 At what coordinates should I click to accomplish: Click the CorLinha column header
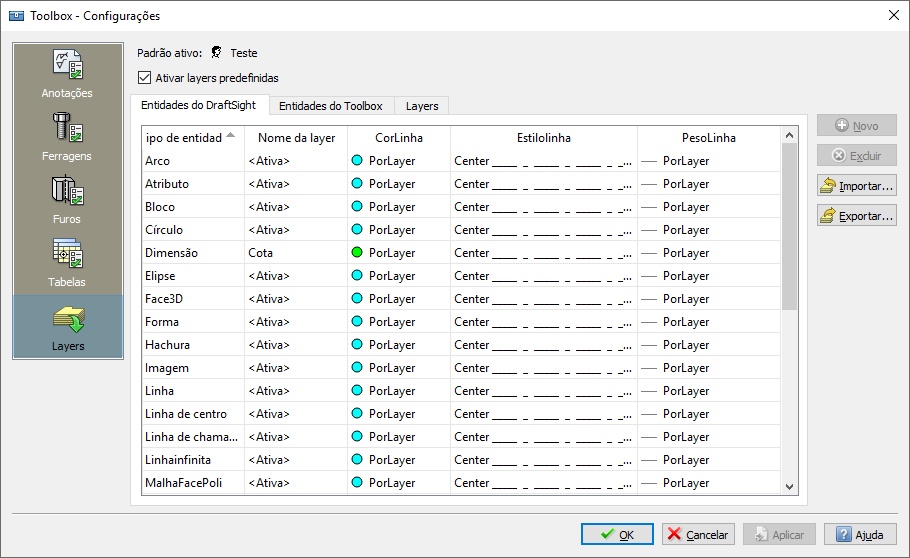click(x=399, y=138)
